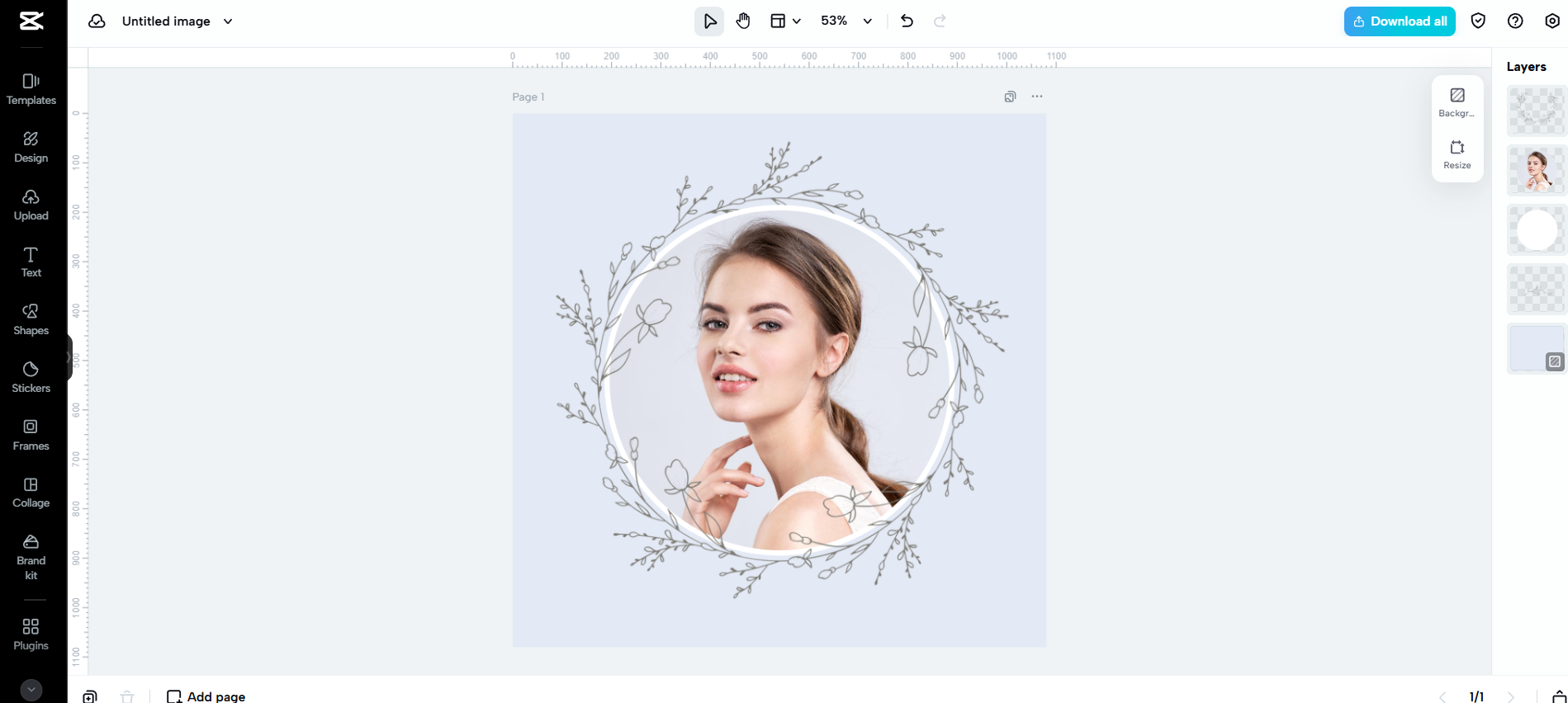
Task: Open the Settings hexagon icon
Action: [x=1552, y=21]
